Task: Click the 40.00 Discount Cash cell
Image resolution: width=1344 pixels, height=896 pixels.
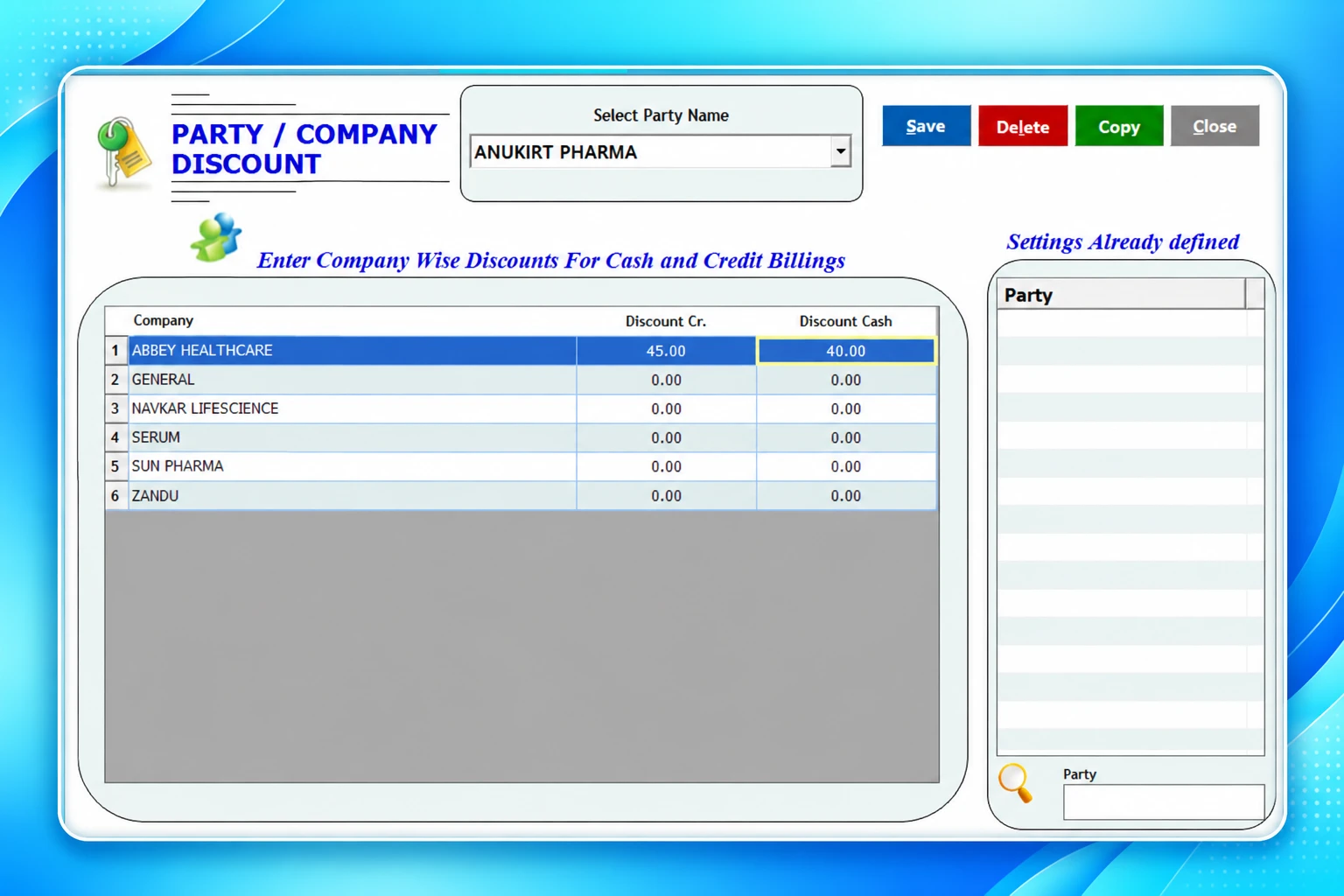Action: pos(846,351)
